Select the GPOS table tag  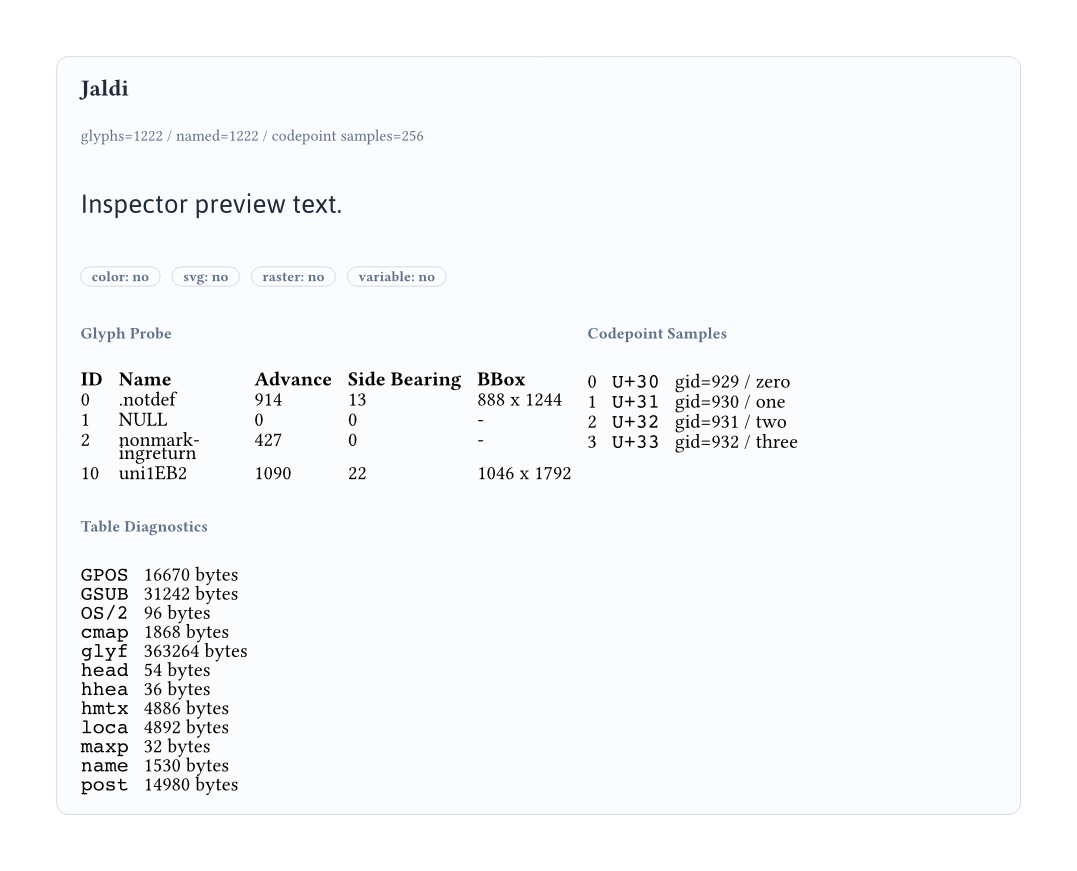[104, 575]
